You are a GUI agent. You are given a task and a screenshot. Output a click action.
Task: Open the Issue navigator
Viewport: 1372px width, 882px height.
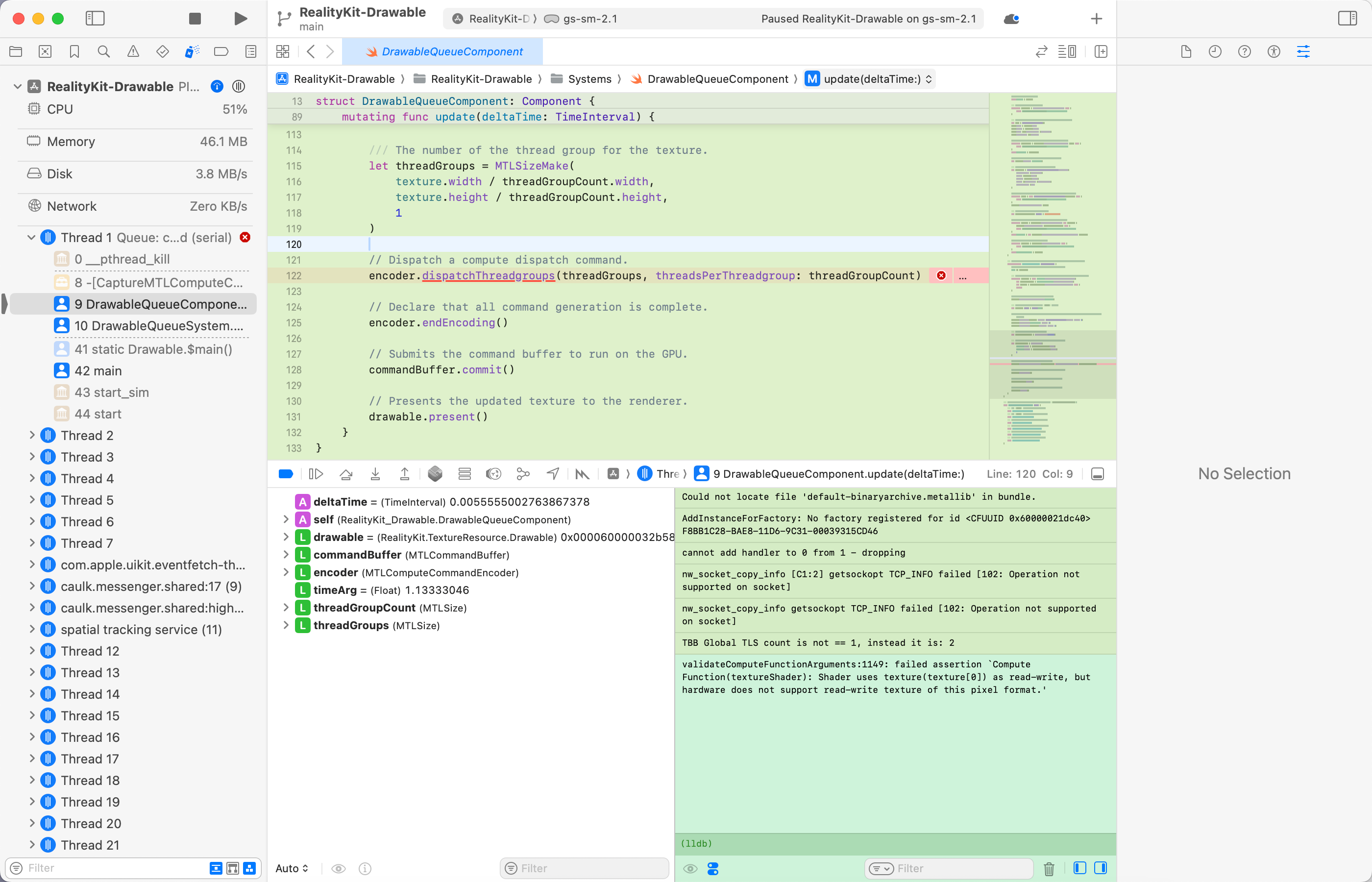coord(133,51)
